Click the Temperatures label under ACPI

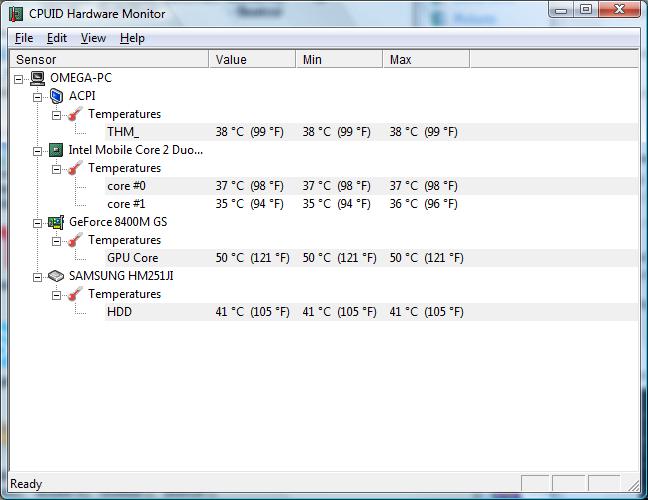(124, 114)
